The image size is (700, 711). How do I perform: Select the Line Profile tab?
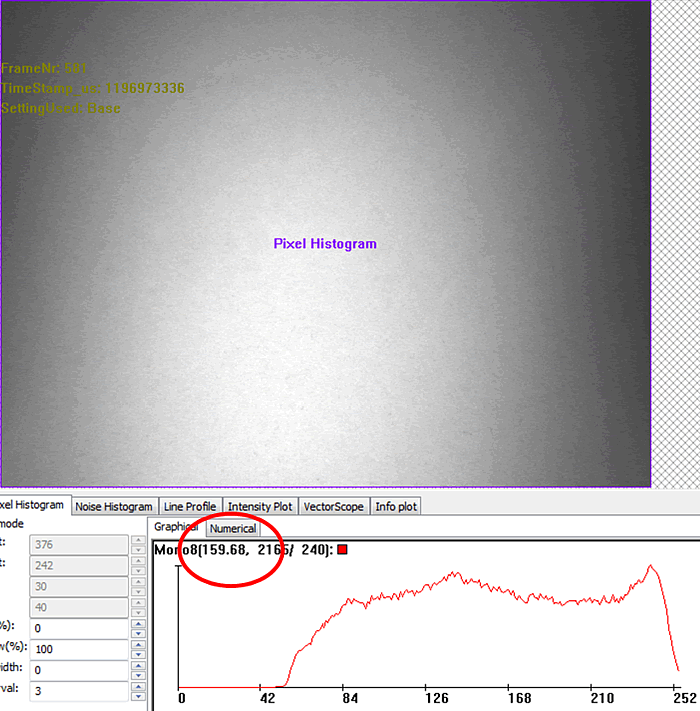[189, 507]
